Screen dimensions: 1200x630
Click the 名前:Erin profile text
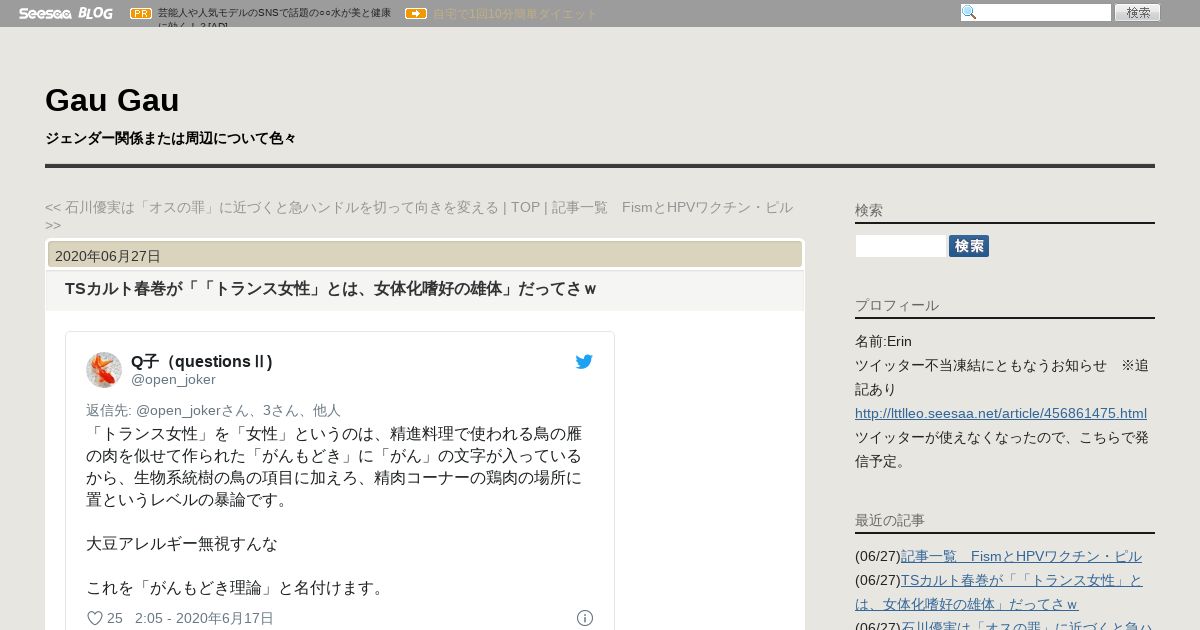click(883, 341)
